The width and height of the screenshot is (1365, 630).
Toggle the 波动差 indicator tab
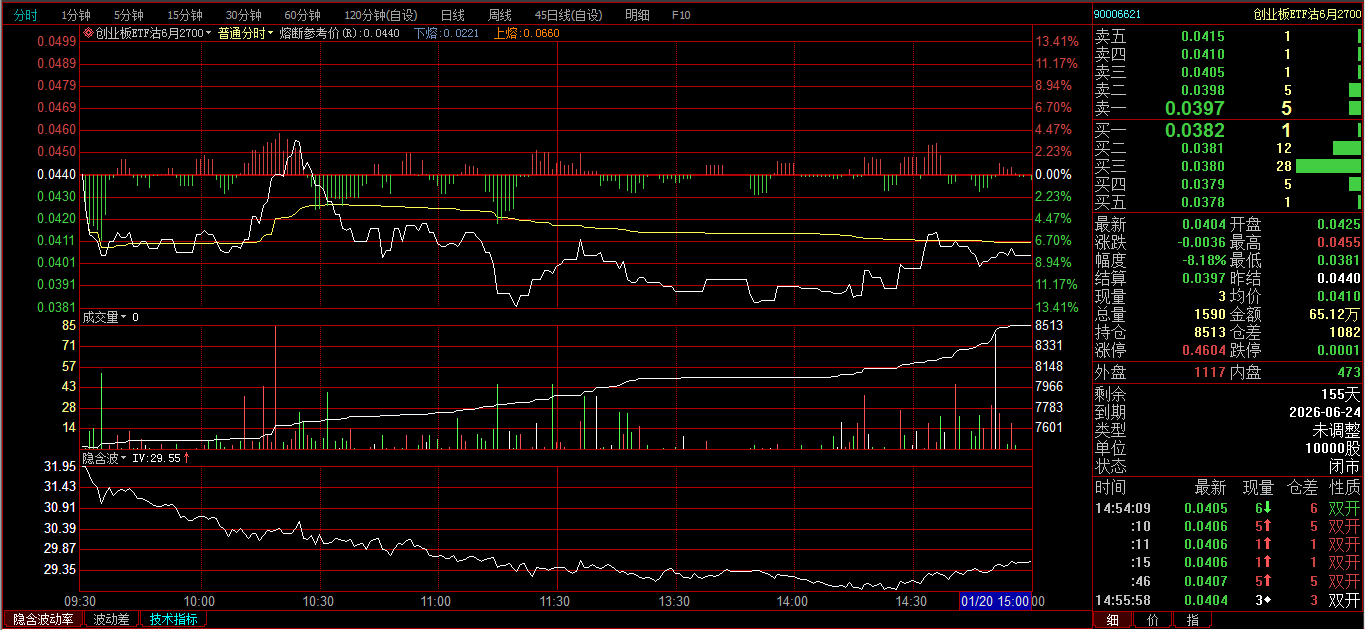tap(111, 619)
